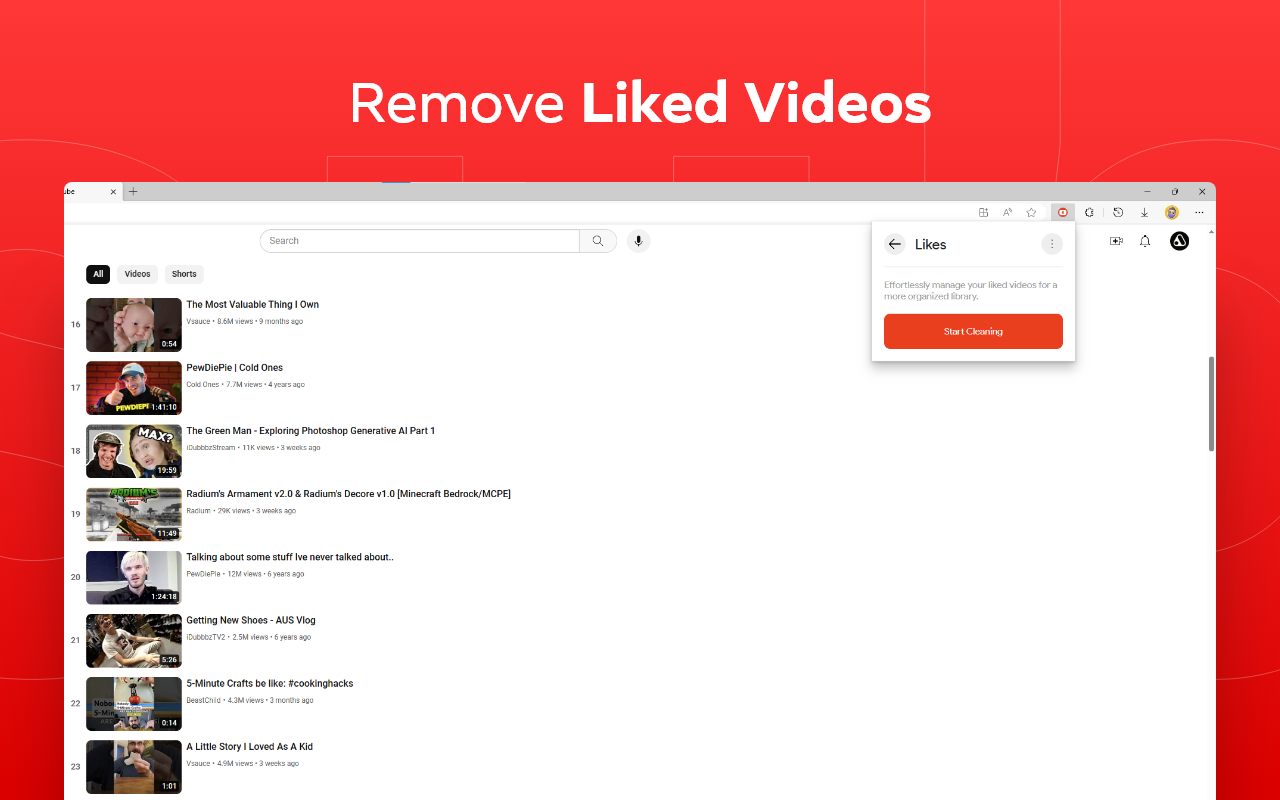Open The Most Valuable Thing I Own thumbnail
Screen dimensions: 1280x800
134,325
